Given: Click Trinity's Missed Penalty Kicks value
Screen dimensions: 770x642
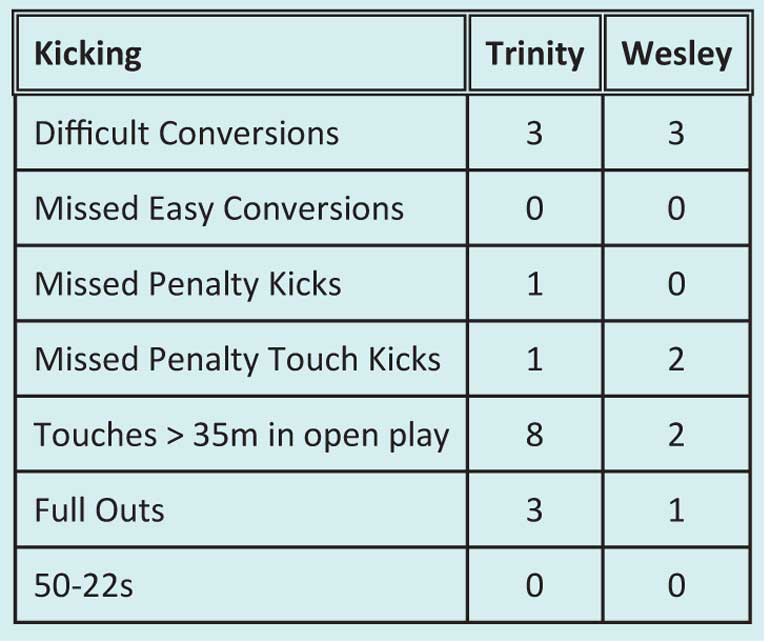Looking at the screenshot, I should [535, 284].
